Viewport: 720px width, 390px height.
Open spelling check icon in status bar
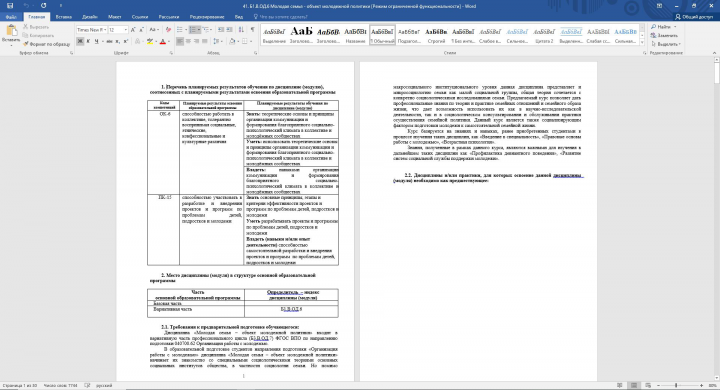[x=87, y=386]
